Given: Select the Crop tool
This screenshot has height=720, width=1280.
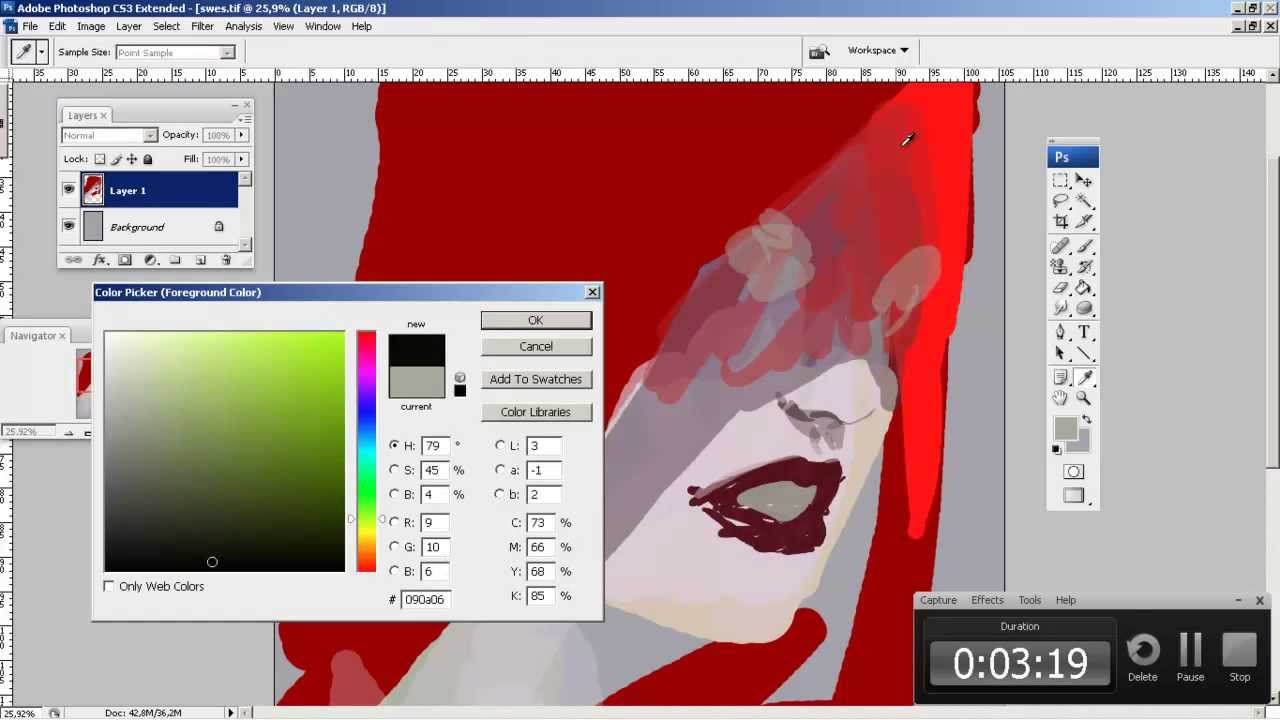Looking at the screenshot, I should [1060, 221].
